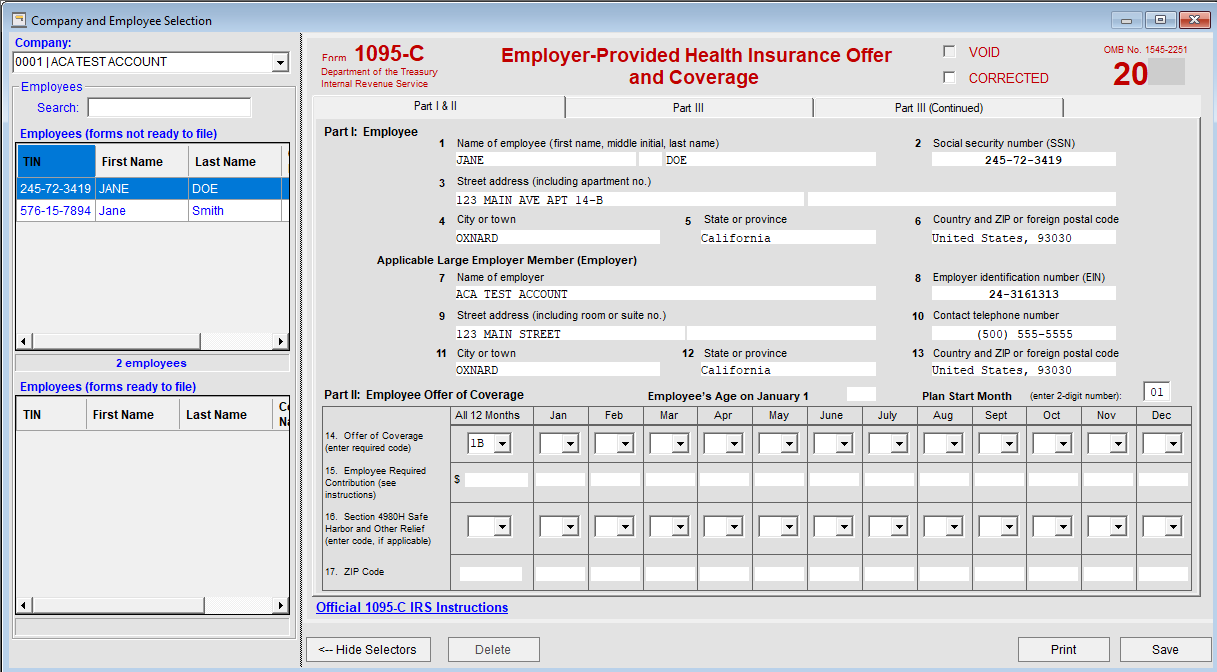Click the window title bar app icon
This screenshot has width=1217, height=672.
point(18,20)
